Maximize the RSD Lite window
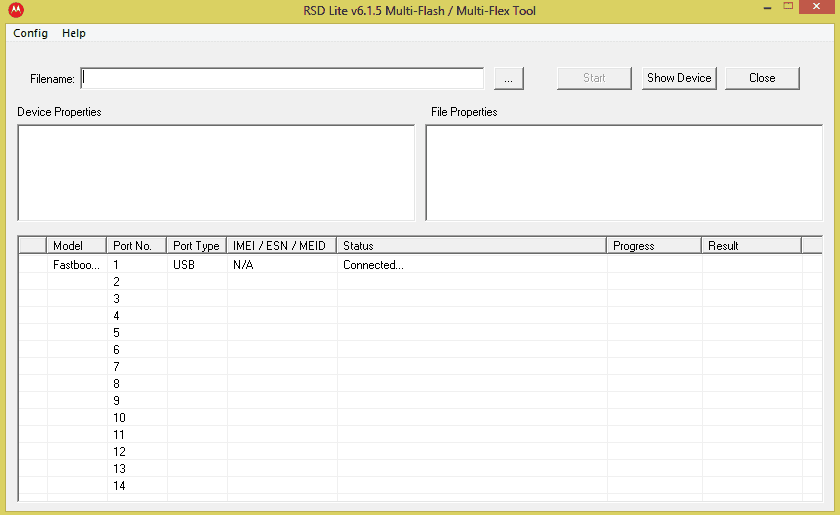840x515 pixels. click(x=788, y=6)
